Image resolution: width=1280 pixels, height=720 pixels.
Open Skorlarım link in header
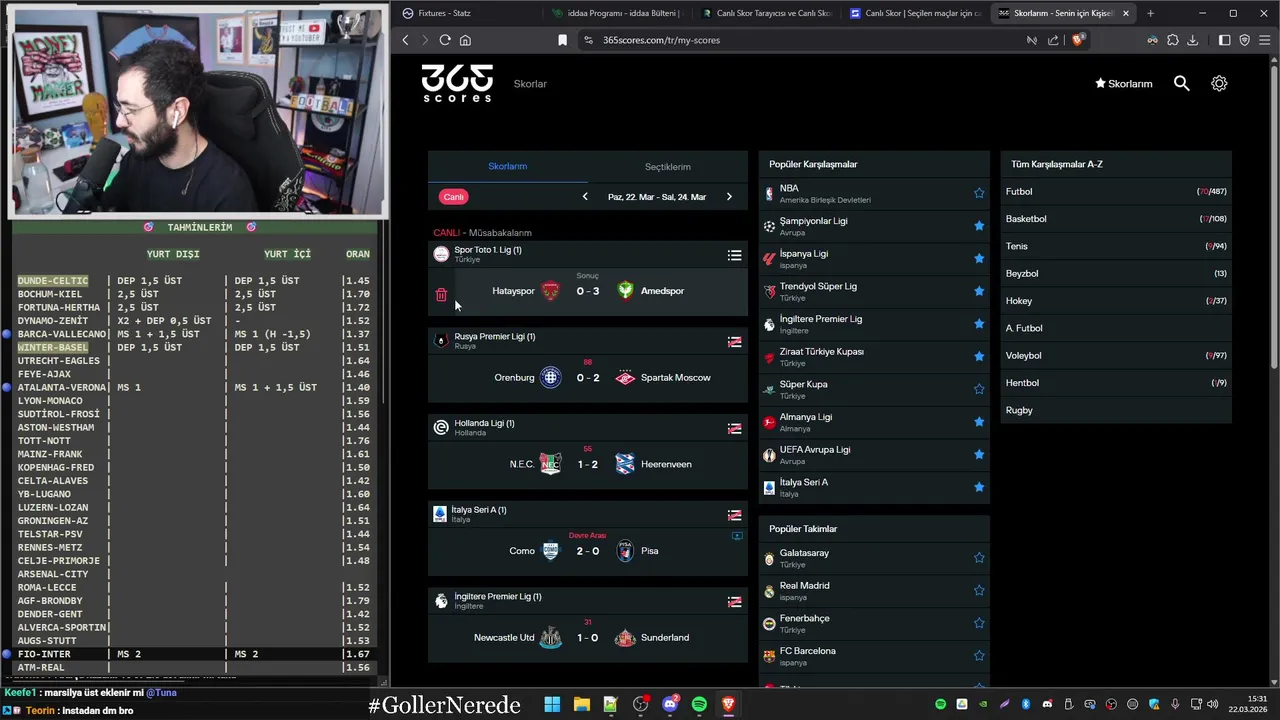pos(1124,84)
